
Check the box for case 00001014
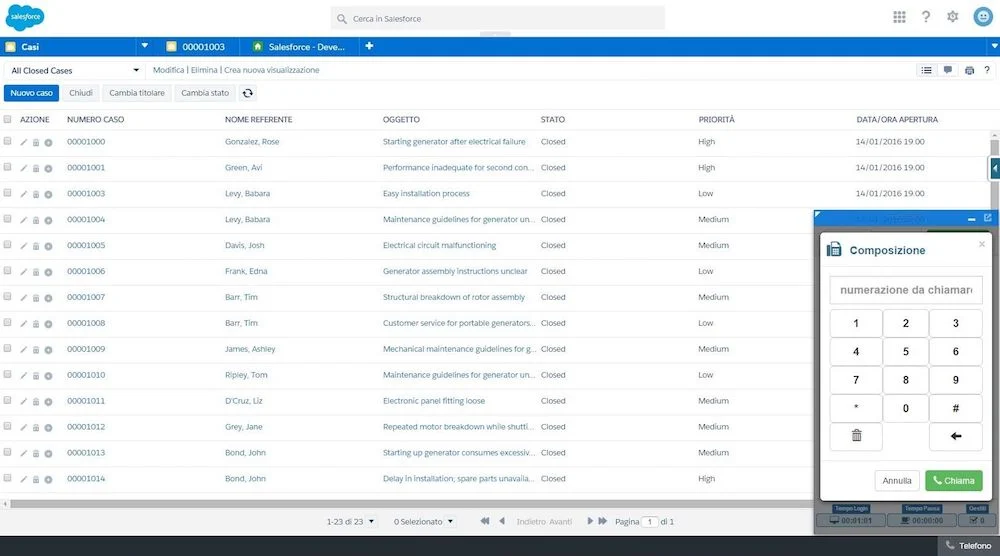coord(8,478)
